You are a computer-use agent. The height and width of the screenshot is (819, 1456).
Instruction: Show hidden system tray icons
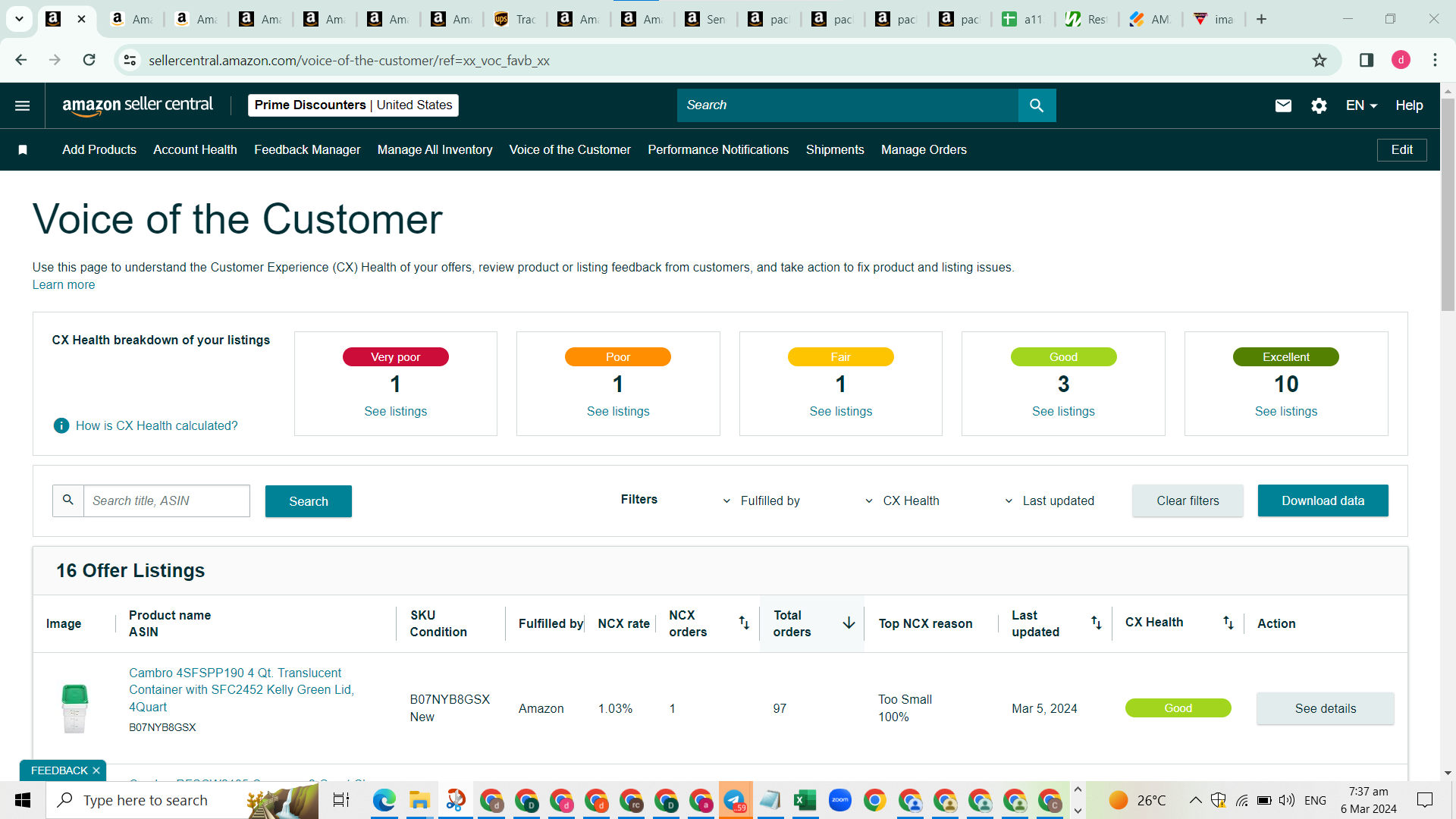[1195, 800]
